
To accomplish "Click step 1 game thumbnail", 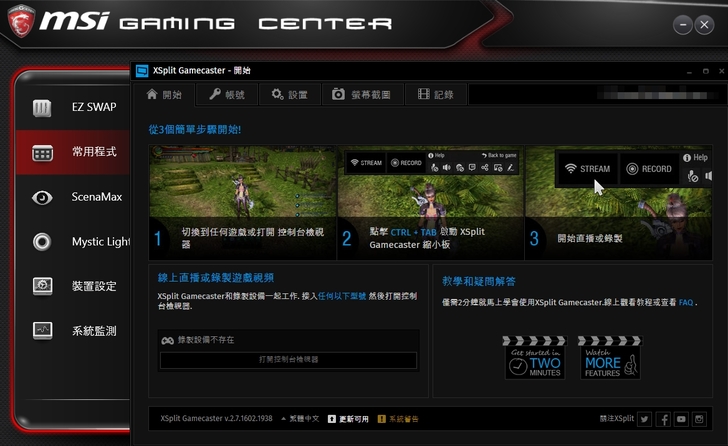I will pos(242,202).
